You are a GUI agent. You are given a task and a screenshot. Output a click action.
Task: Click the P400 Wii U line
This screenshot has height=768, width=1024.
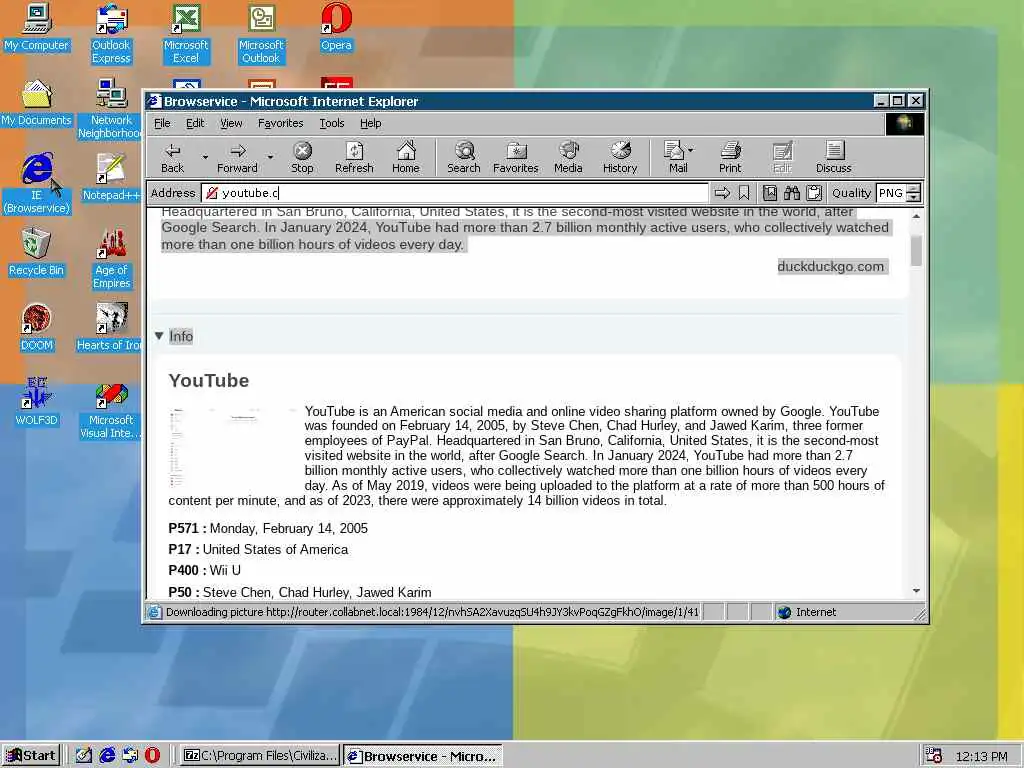(x=204, y=570)
